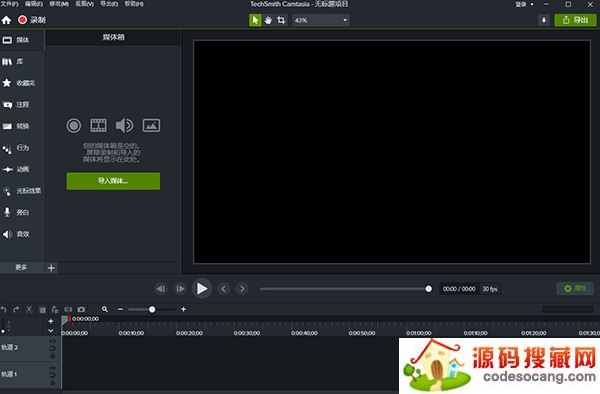Open the 修改(M) menu
The image size is (600, 394).
pos(59,4)
